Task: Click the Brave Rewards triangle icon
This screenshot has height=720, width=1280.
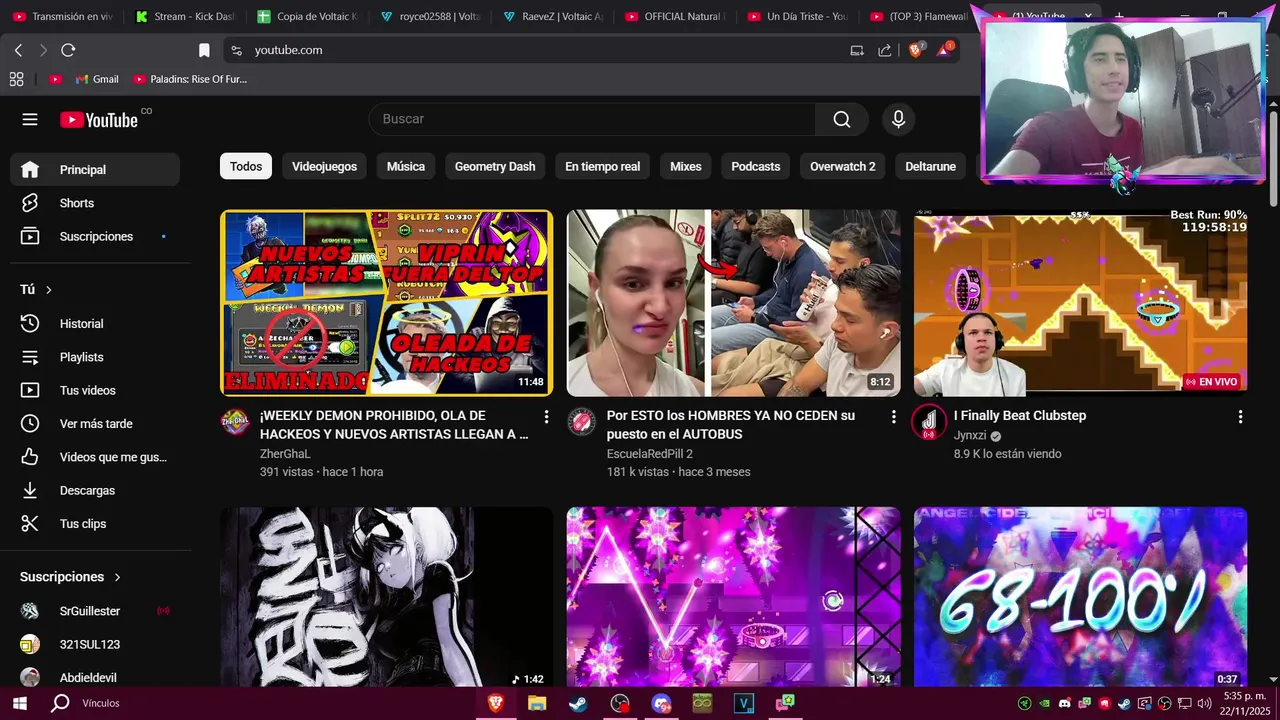Action: (x=944, y=50)
